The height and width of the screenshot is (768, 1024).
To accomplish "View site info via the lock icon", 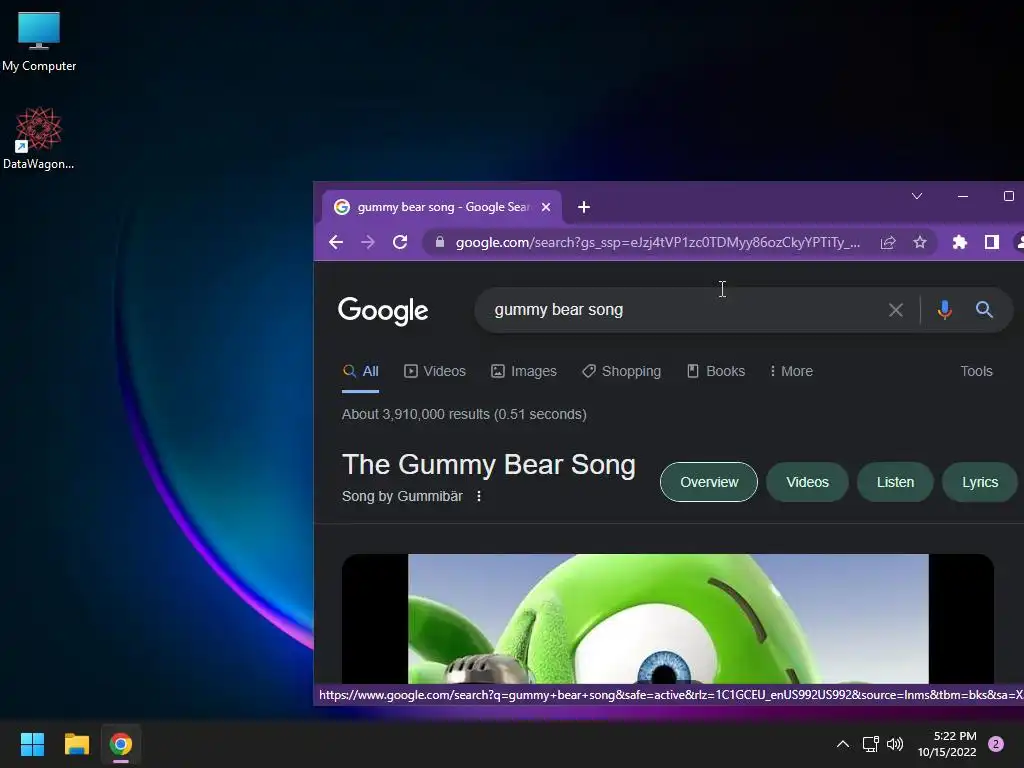I will [x=440, y=242].
